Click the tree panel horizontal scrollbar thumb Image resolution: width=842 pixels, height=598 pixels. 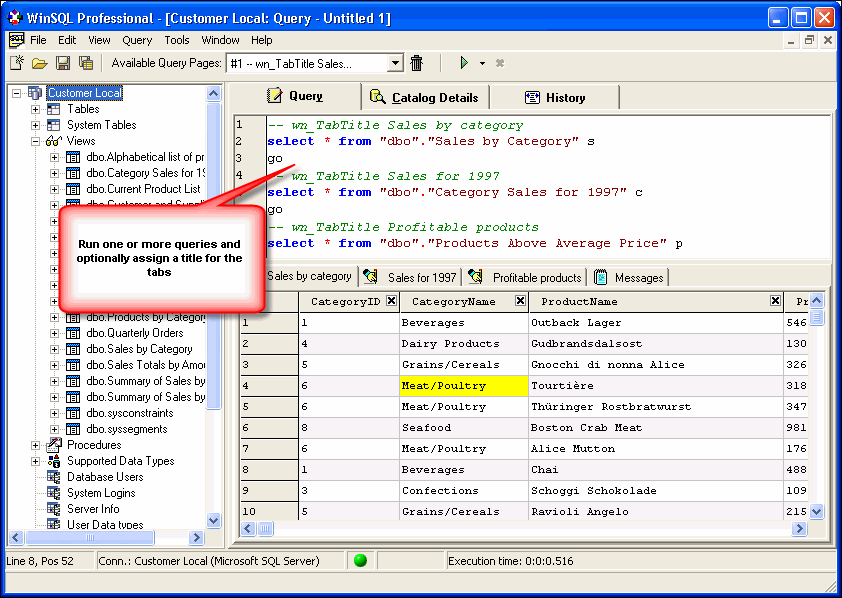[x=90, y=537]
